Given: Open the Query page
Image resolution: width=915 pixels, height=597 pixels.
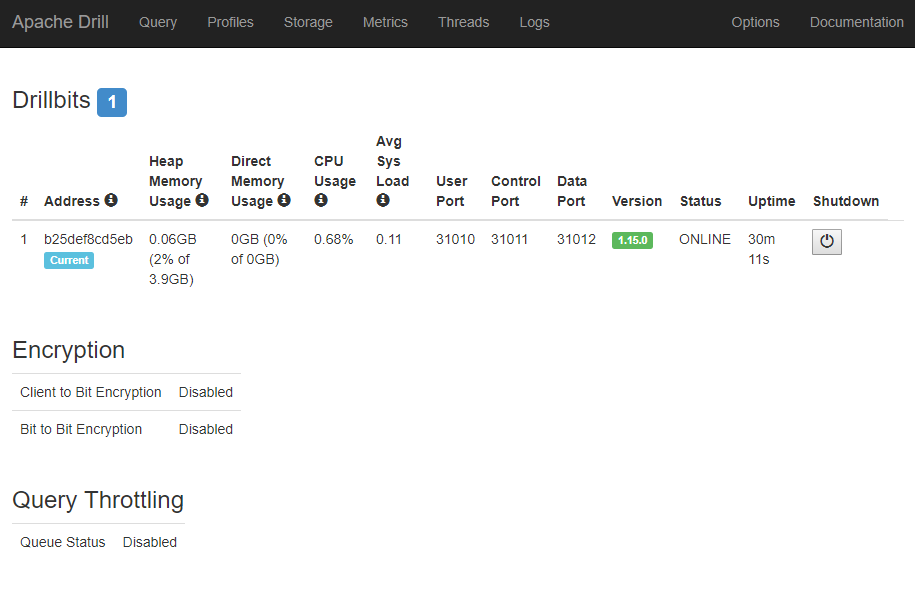Looking at the screenshot, I should [x=158, y=22].
